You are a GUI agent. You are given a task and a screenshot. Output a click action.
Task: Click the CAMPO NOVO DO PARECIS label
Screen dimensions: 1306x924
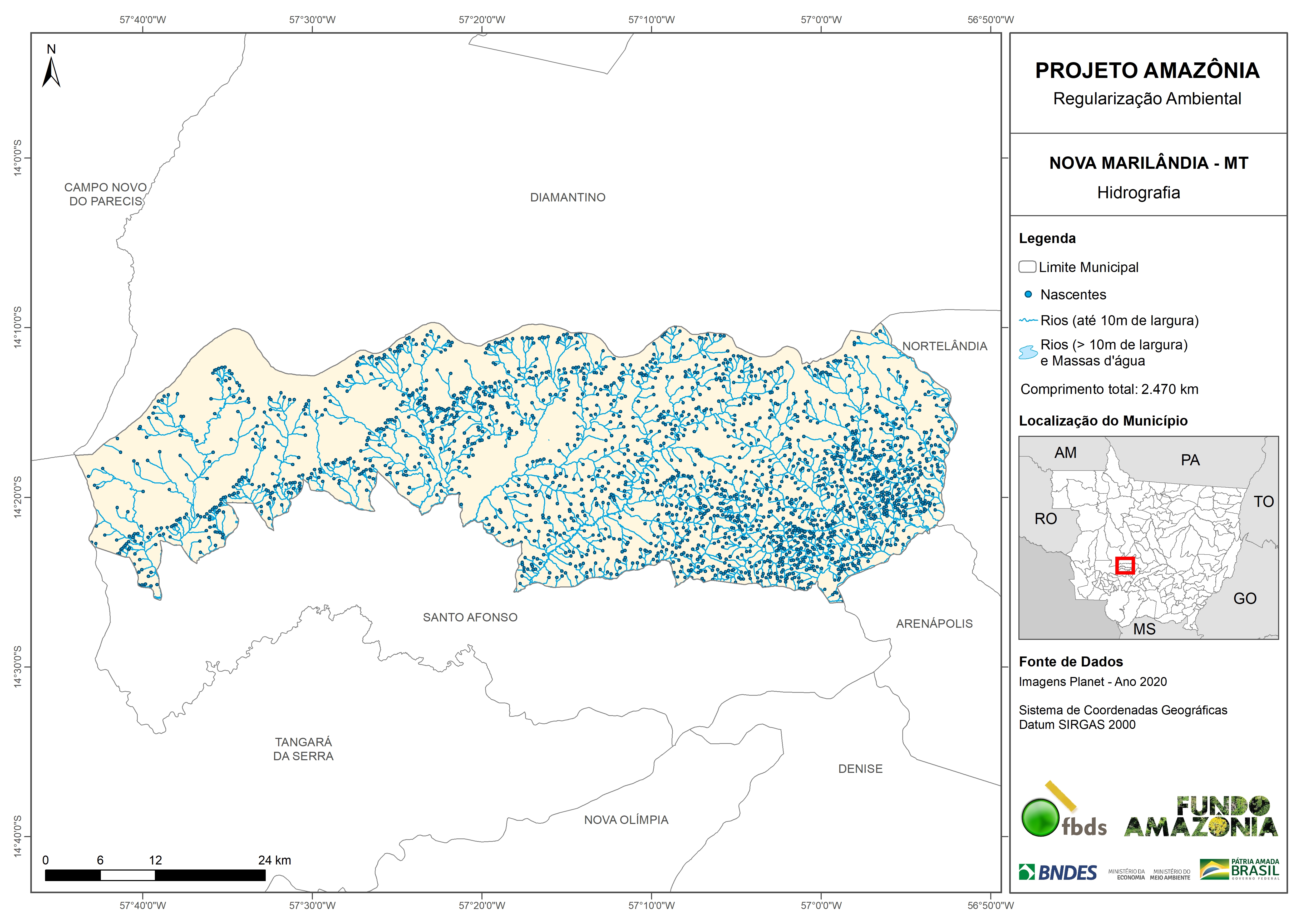tap(106, 194)
